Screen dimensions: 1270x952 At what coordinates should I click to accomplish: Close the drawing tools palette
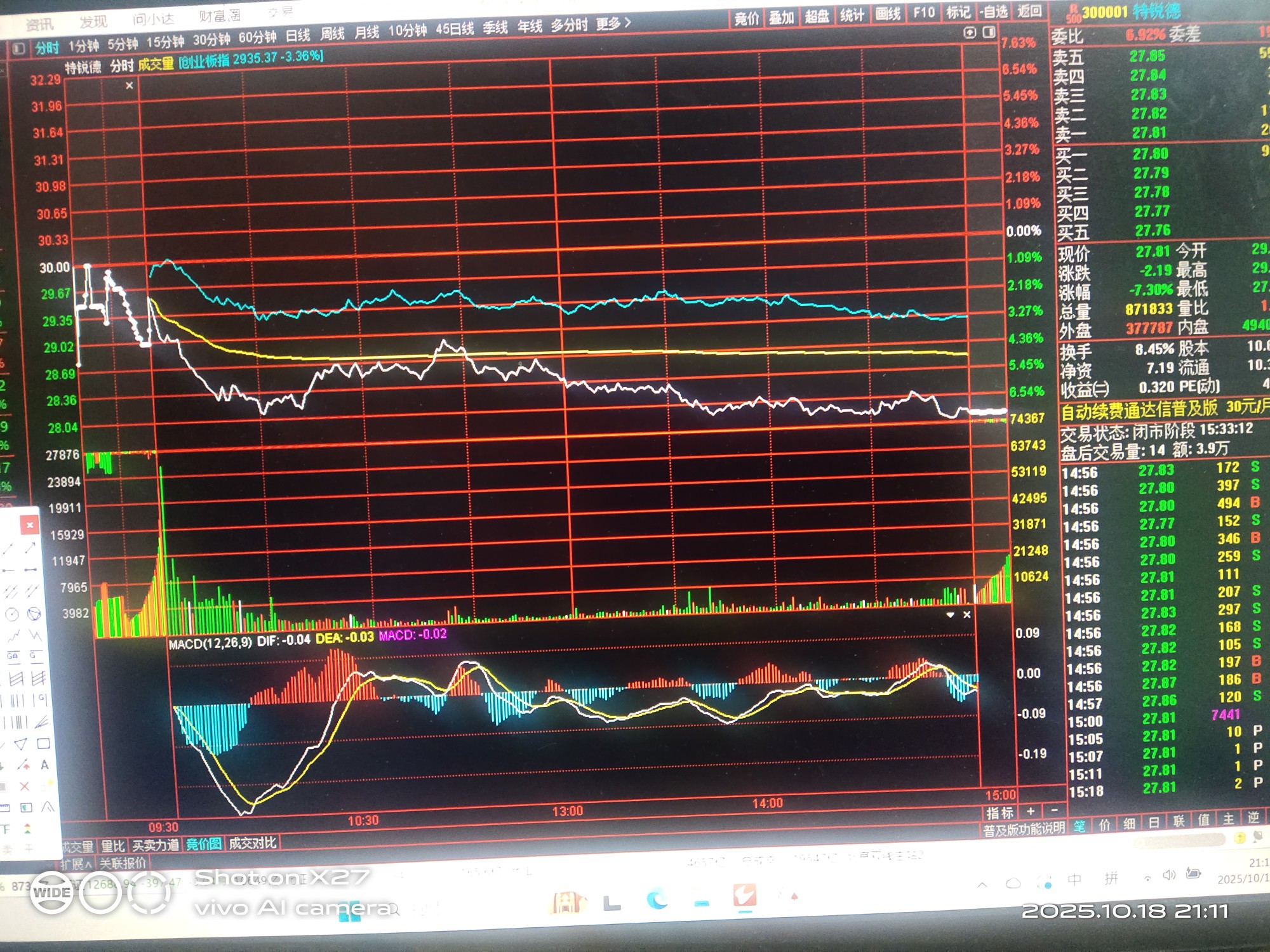[29, 525]
